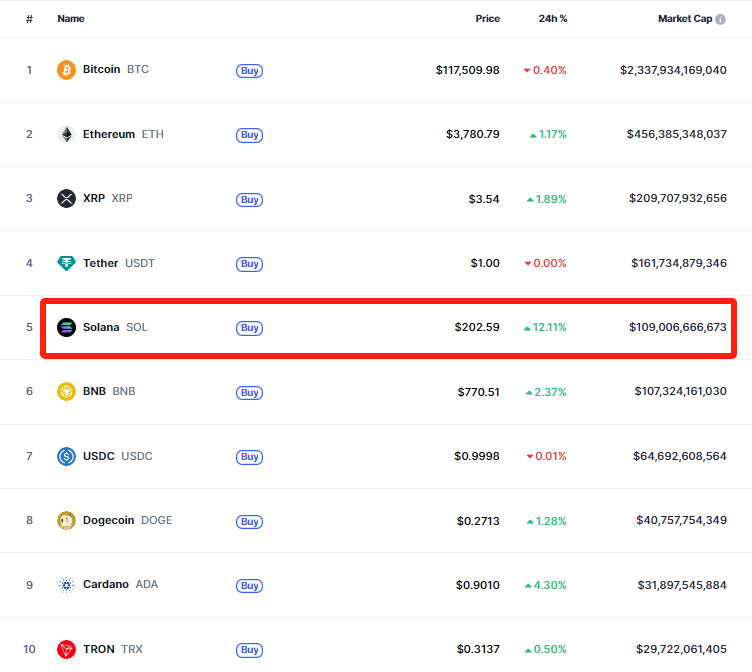
Task: Open the Ethereum ETH name link
Action: click(123, 134)
